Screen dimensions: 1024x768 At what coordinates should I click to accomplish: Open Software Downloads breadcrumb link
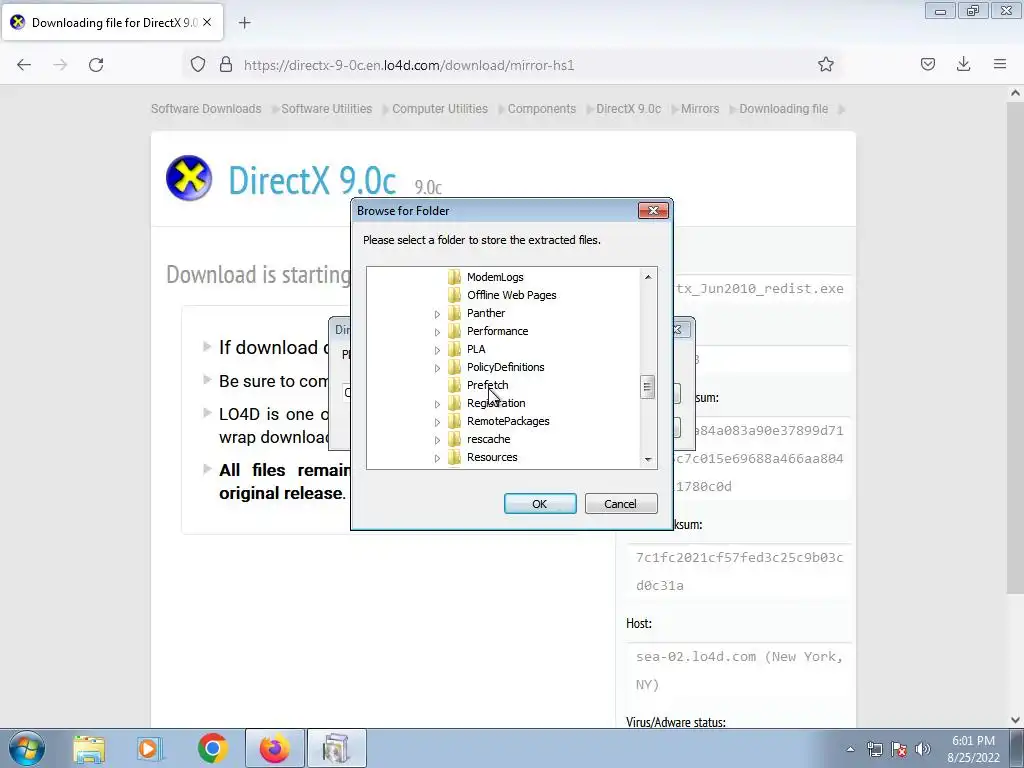(x=206, y=109)
